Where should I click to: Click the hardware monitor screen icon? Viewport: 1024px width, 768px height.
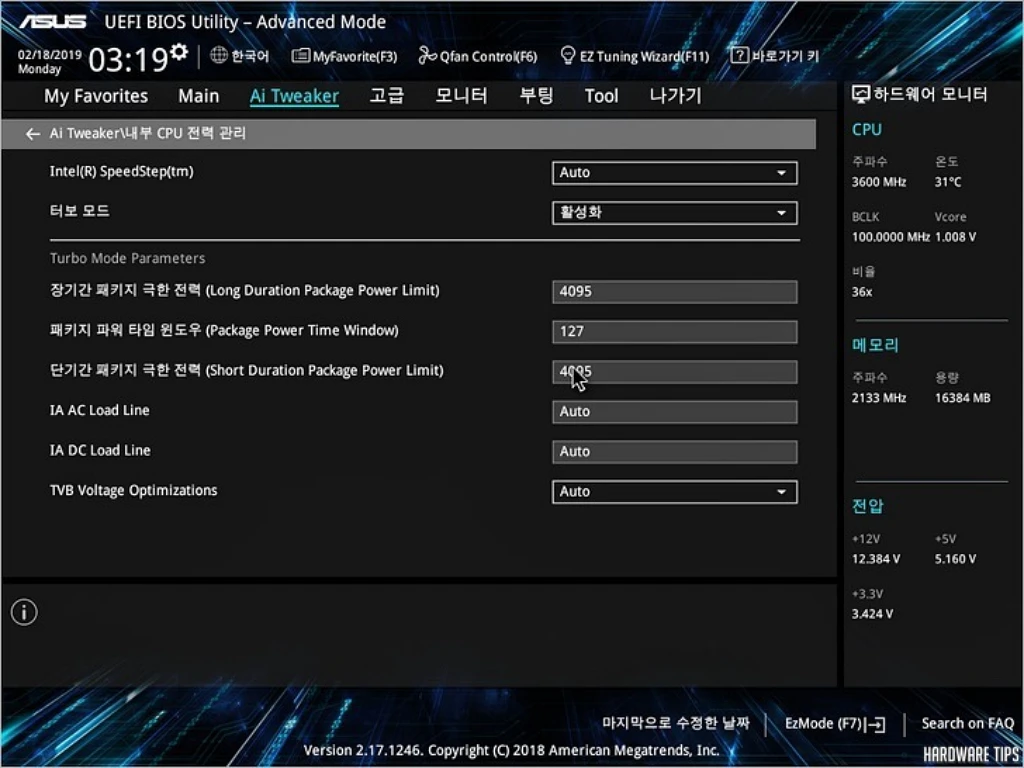[861, 95]
